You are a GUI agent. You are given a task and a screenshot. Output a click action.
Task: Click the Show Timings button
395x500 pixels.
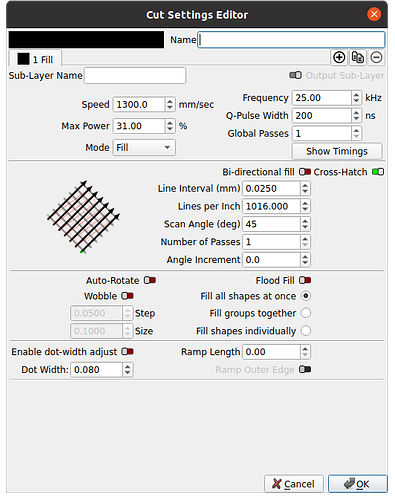point(337,151)
